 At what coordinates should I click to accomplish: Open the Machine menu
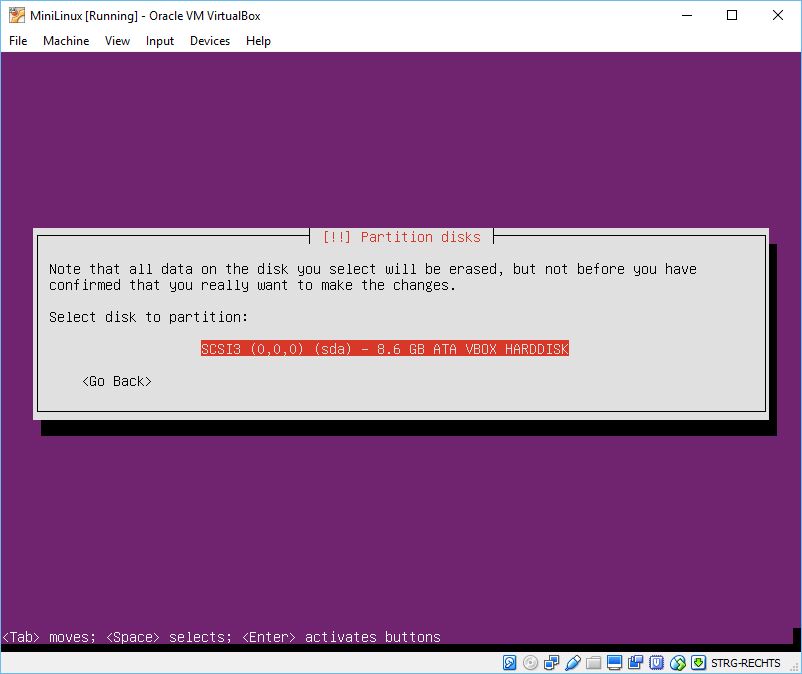pos(66,41)
